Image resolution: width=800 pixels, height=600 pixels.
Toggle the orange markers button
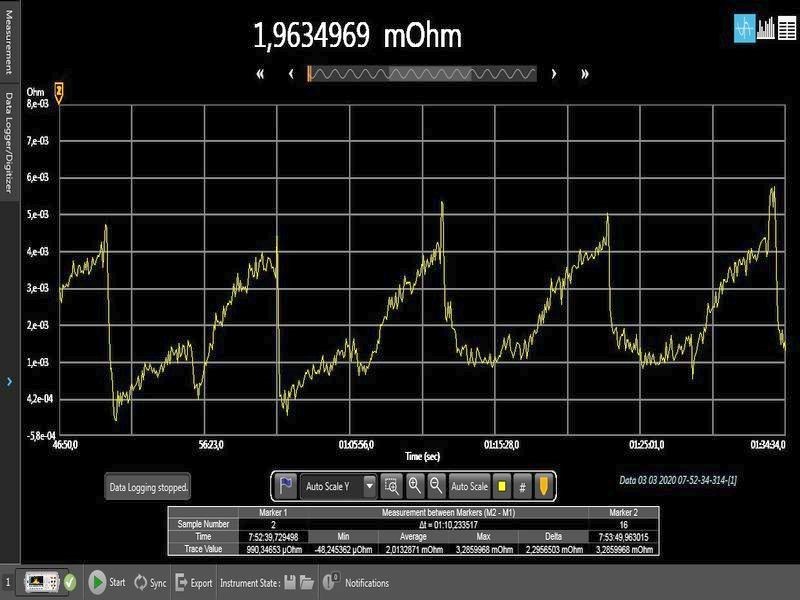(543, 486)
